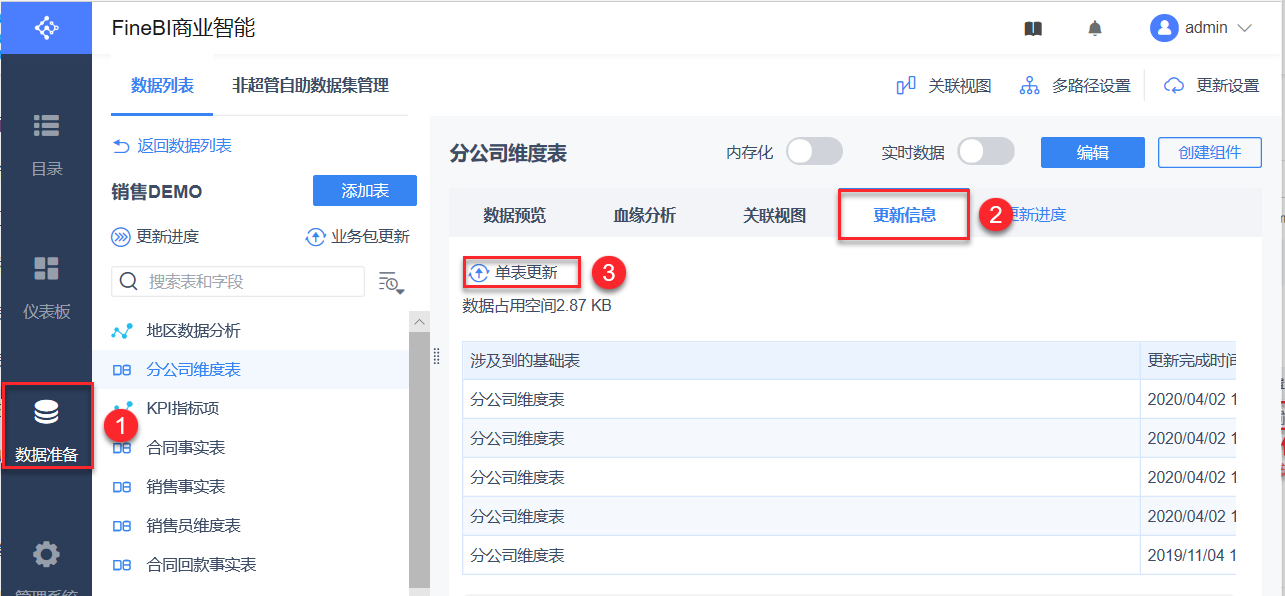Click the 搜索表和字段 search field
Viewport: 1285px width, 596px height.
tap(240, 282)
